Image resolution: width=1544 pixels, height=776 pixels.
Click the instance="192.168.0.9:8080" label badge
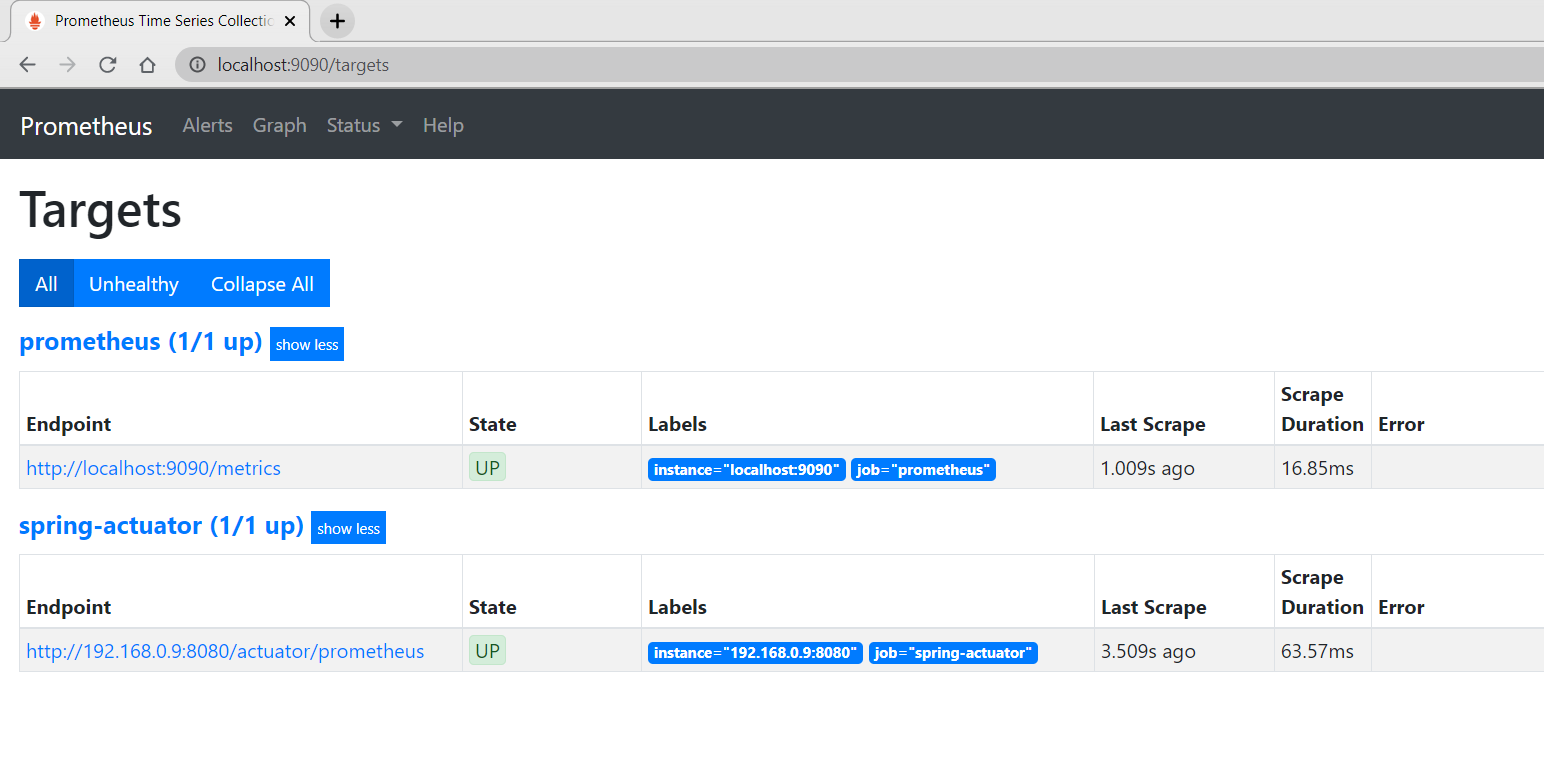point(755,653)
